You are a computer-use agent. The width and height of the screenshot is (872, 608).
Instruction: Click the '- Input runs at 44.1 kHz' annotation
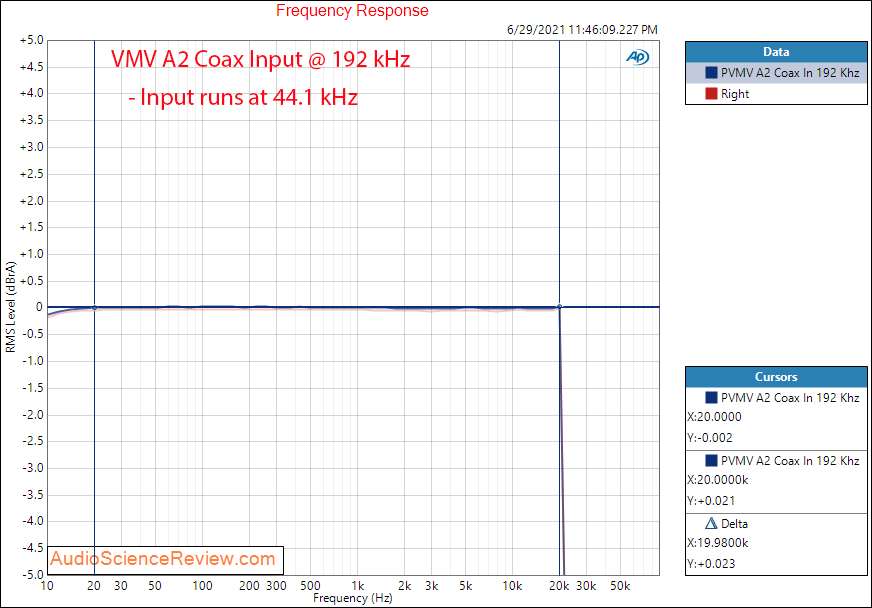tap(242, 97)
